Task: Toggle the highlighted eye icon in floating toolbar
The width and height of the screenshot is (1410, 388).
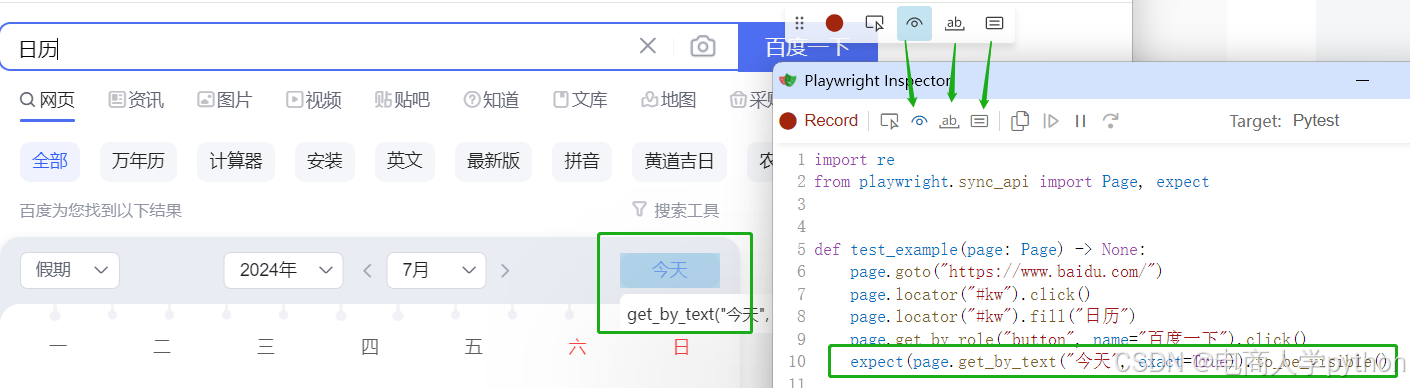Action: [x=914, y=23]
